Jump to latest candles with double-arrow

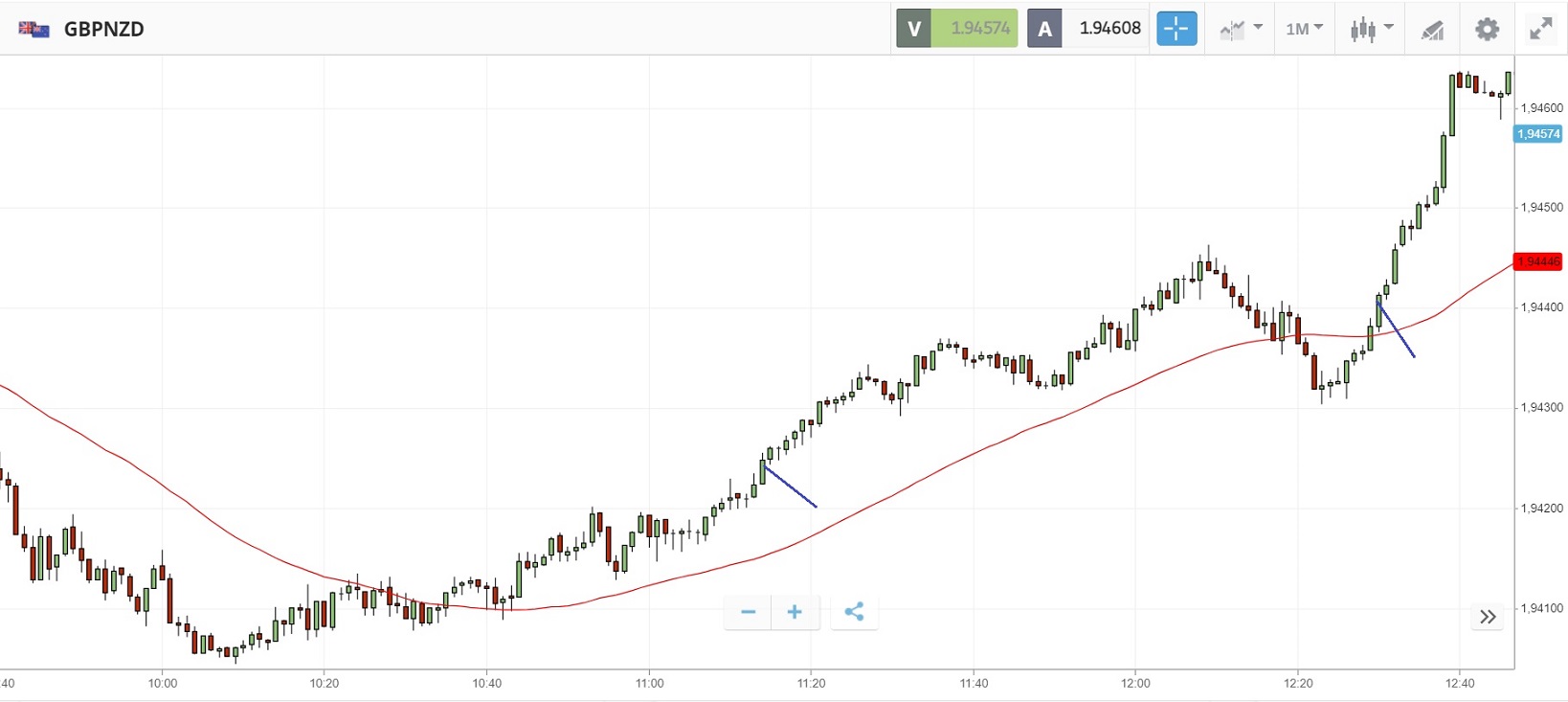click(1488, 617)
